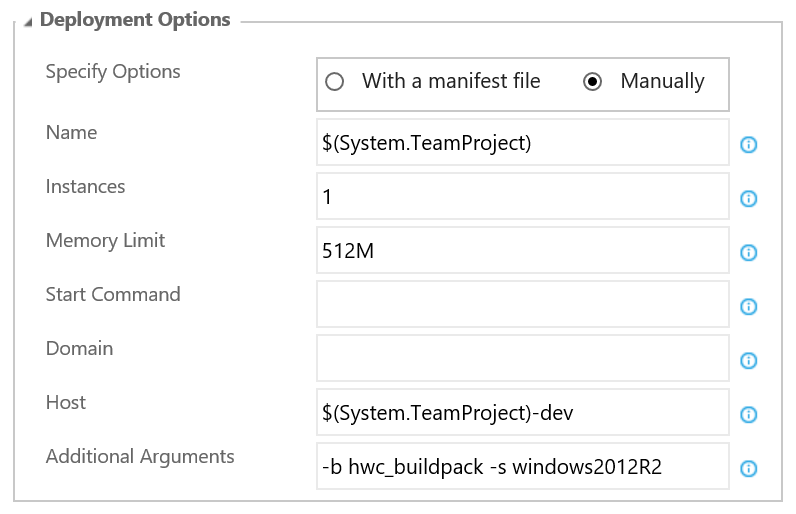
Task: Show info tooltip for Name field
Action: click(749, 145)
